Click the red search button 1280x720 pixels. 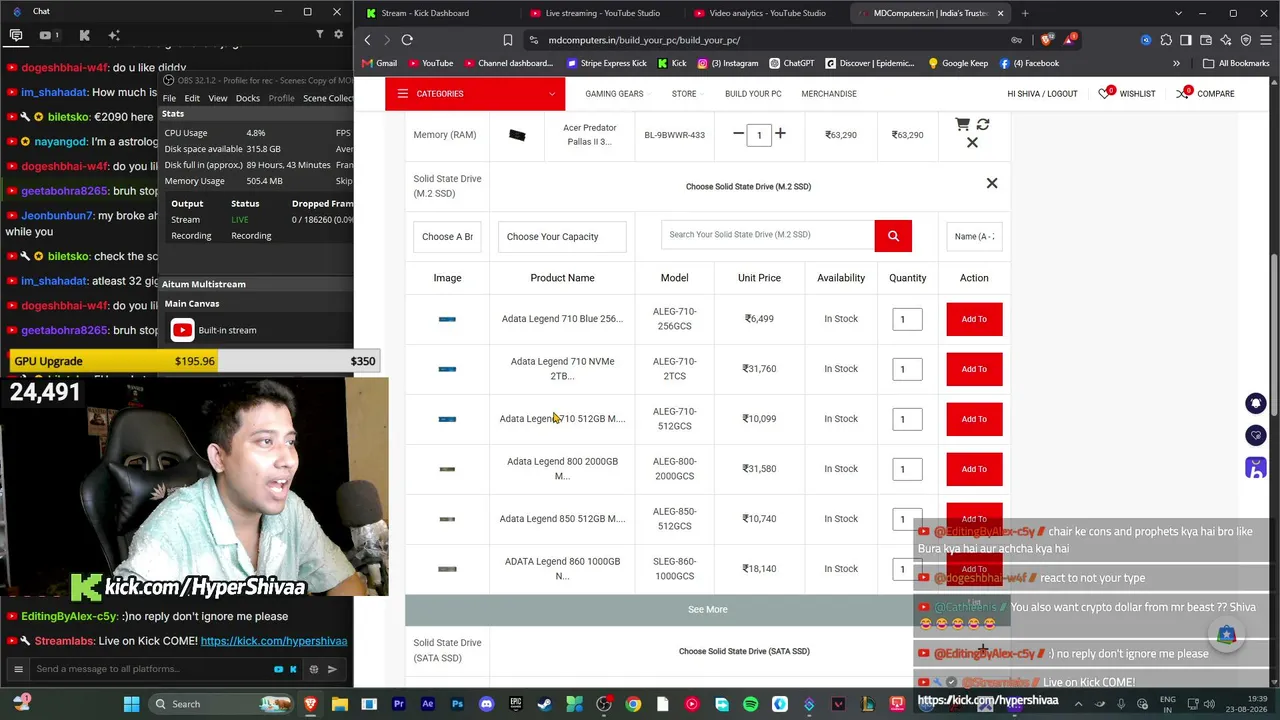click(x=893, y=236)
